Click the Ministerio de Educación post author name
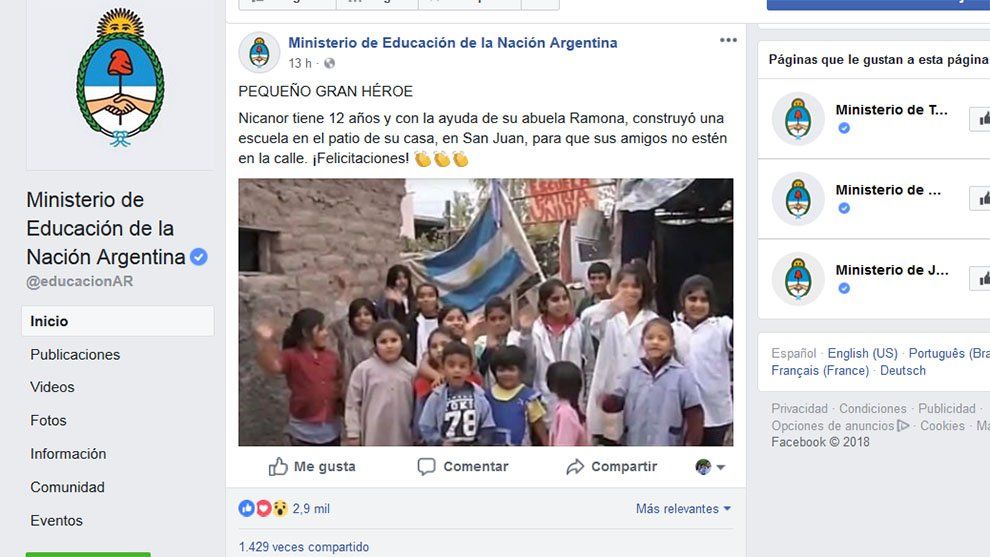990x557 pixels. 453,42
